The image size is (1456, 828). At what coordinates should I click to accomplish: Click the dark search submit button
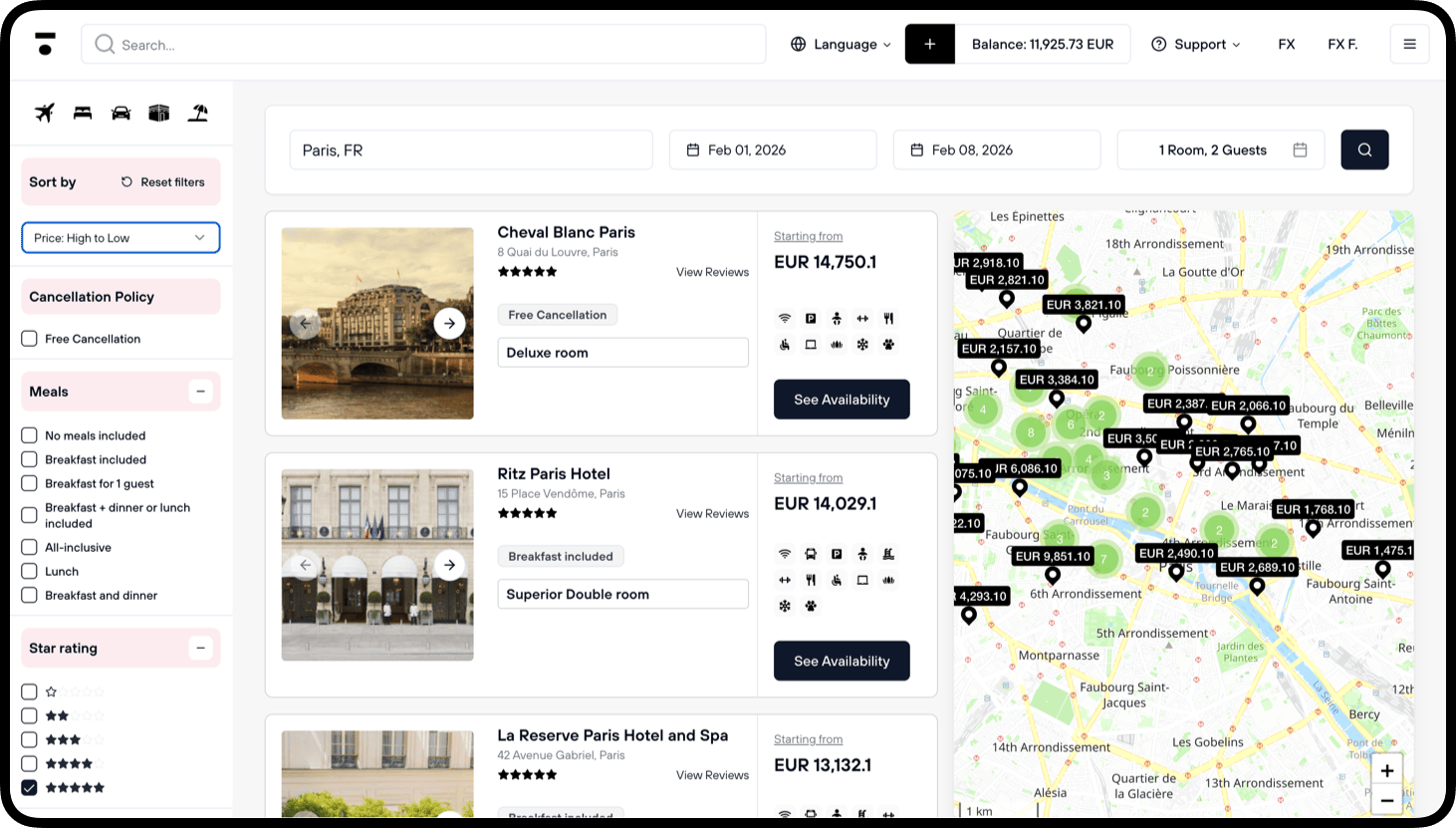[x=1364, y=149]
